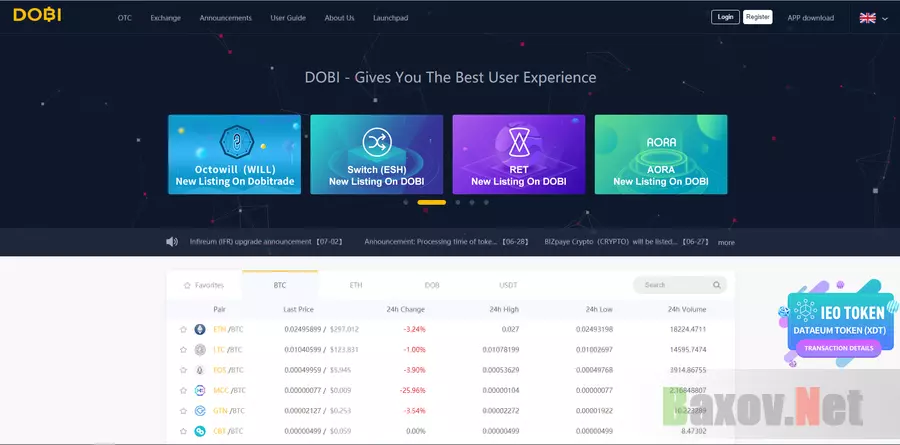
Task: Favorite the CBT/BTC pair star
Action: coord(183,431)
